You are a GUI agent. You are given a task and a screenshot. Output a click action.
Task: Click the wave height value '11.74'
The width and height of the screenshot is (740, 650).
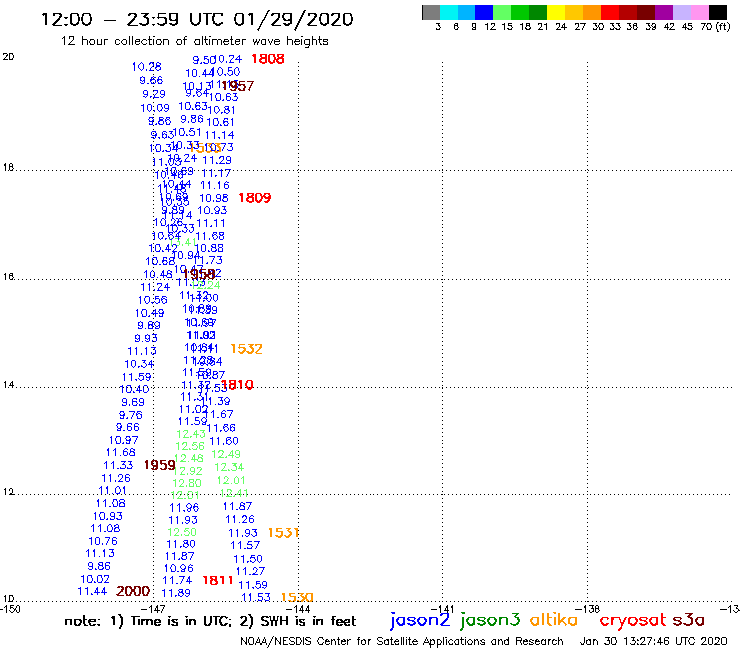pos(177,581)
